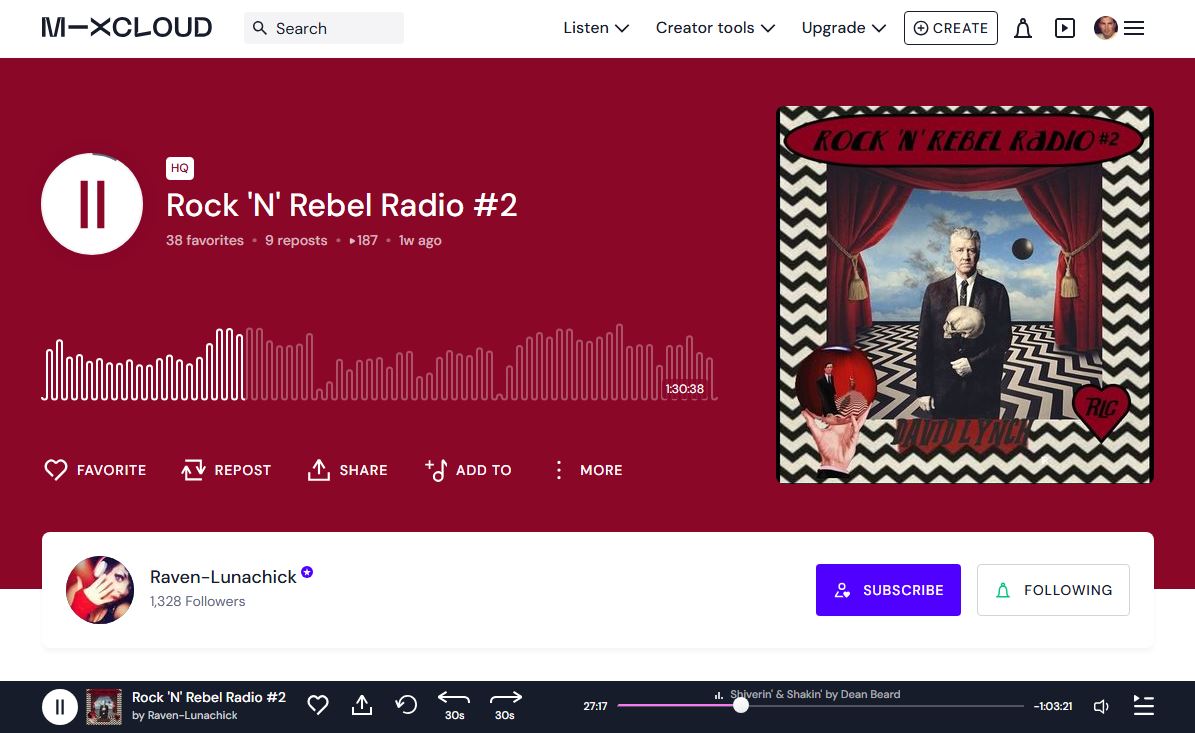Expand the Listen dropdown menu
Screen dimensions: 1195x733
(x=596, y=28)
